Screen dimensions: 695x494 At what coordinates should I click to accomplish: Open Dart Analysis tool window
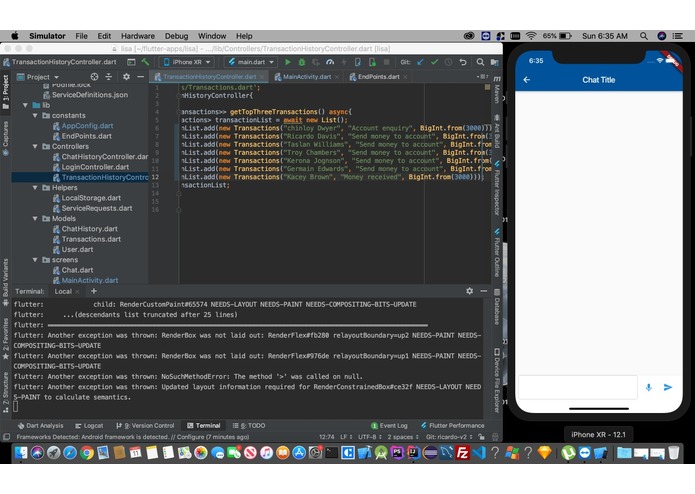pyautogui.click(x=40, y=425)
